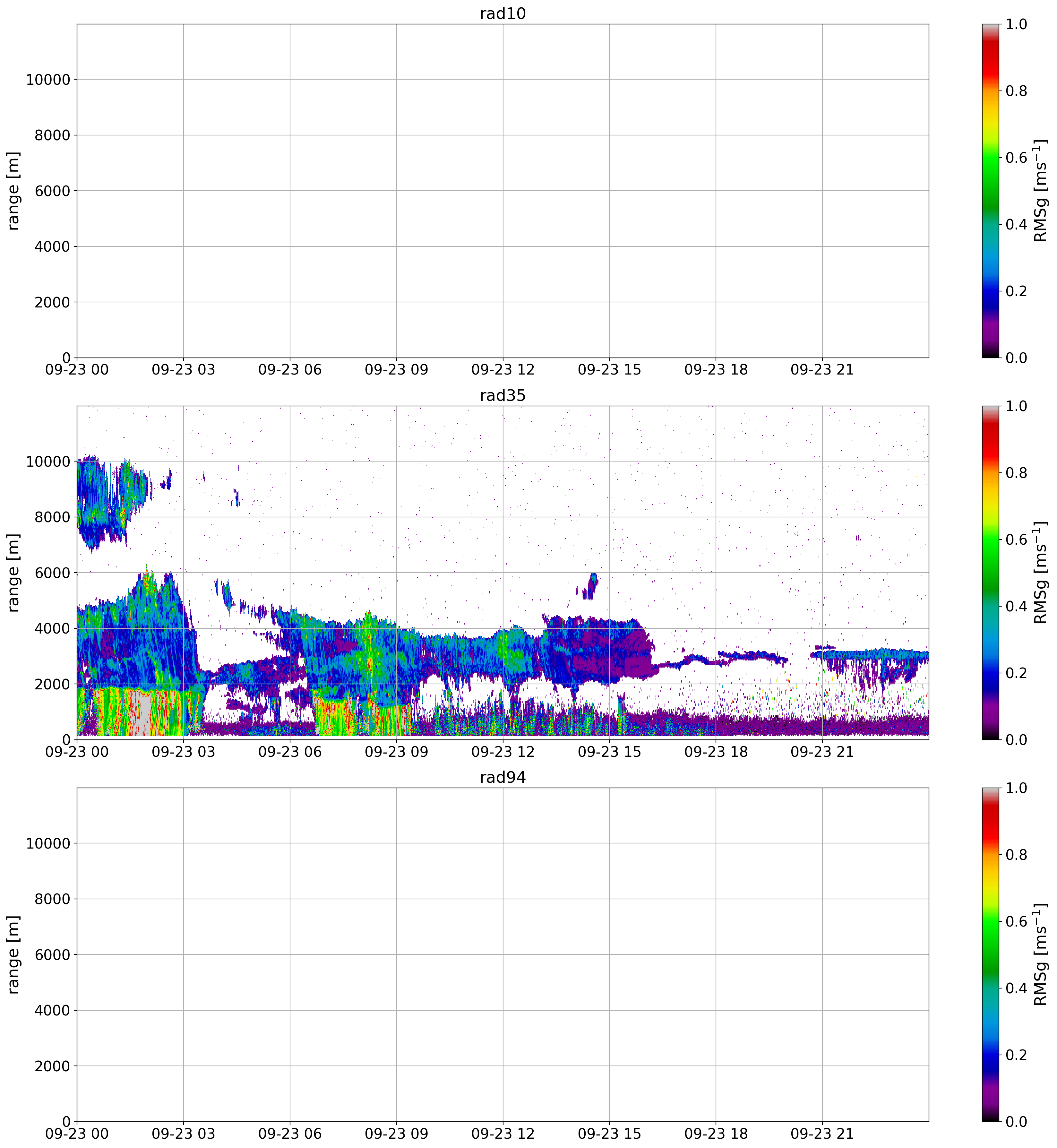
Task: Click the range [m] label of rad10
Action: [x=14, y=190]
